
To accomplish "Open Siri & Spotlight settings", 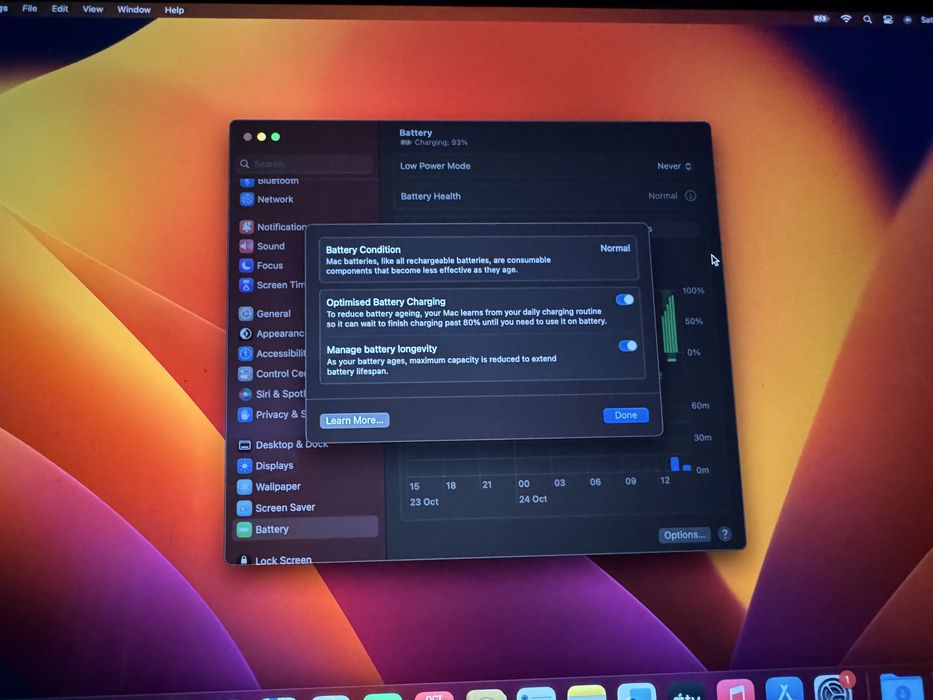I will tap(271, 394).
